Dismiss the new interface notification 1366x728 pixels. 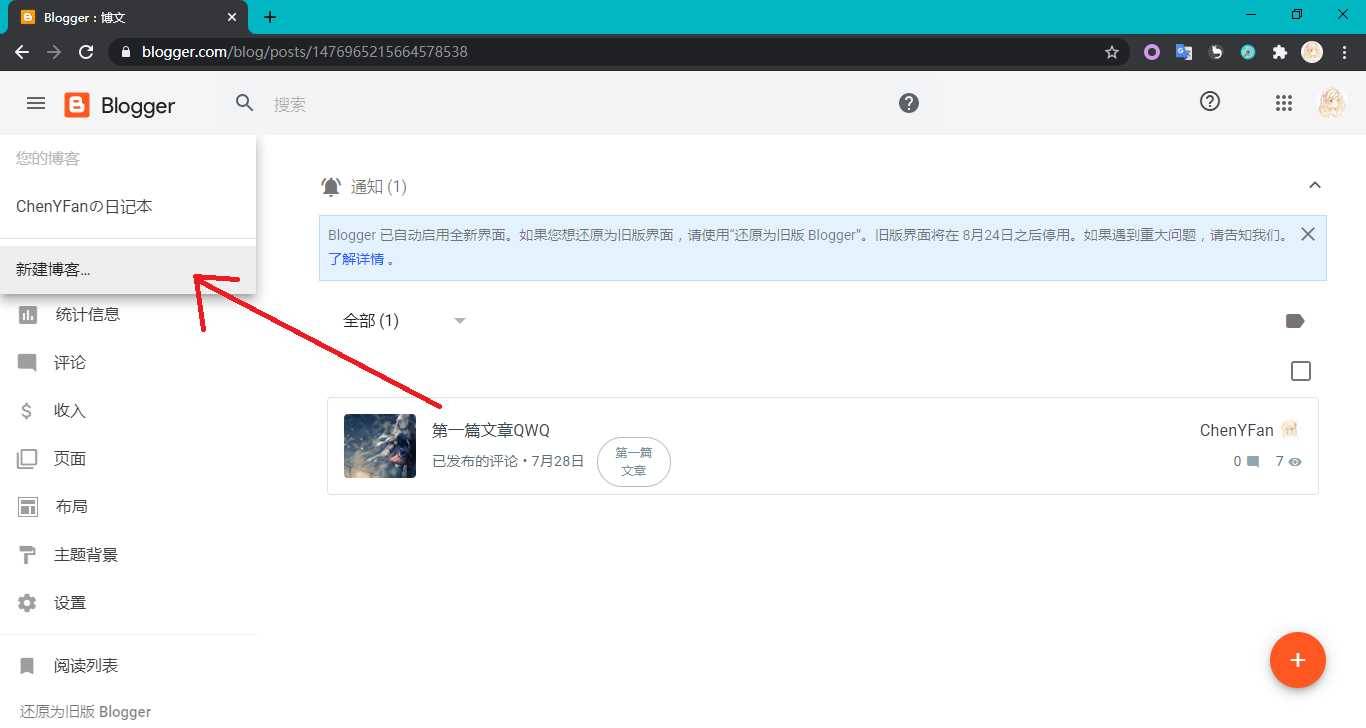tap(1307, 234)
